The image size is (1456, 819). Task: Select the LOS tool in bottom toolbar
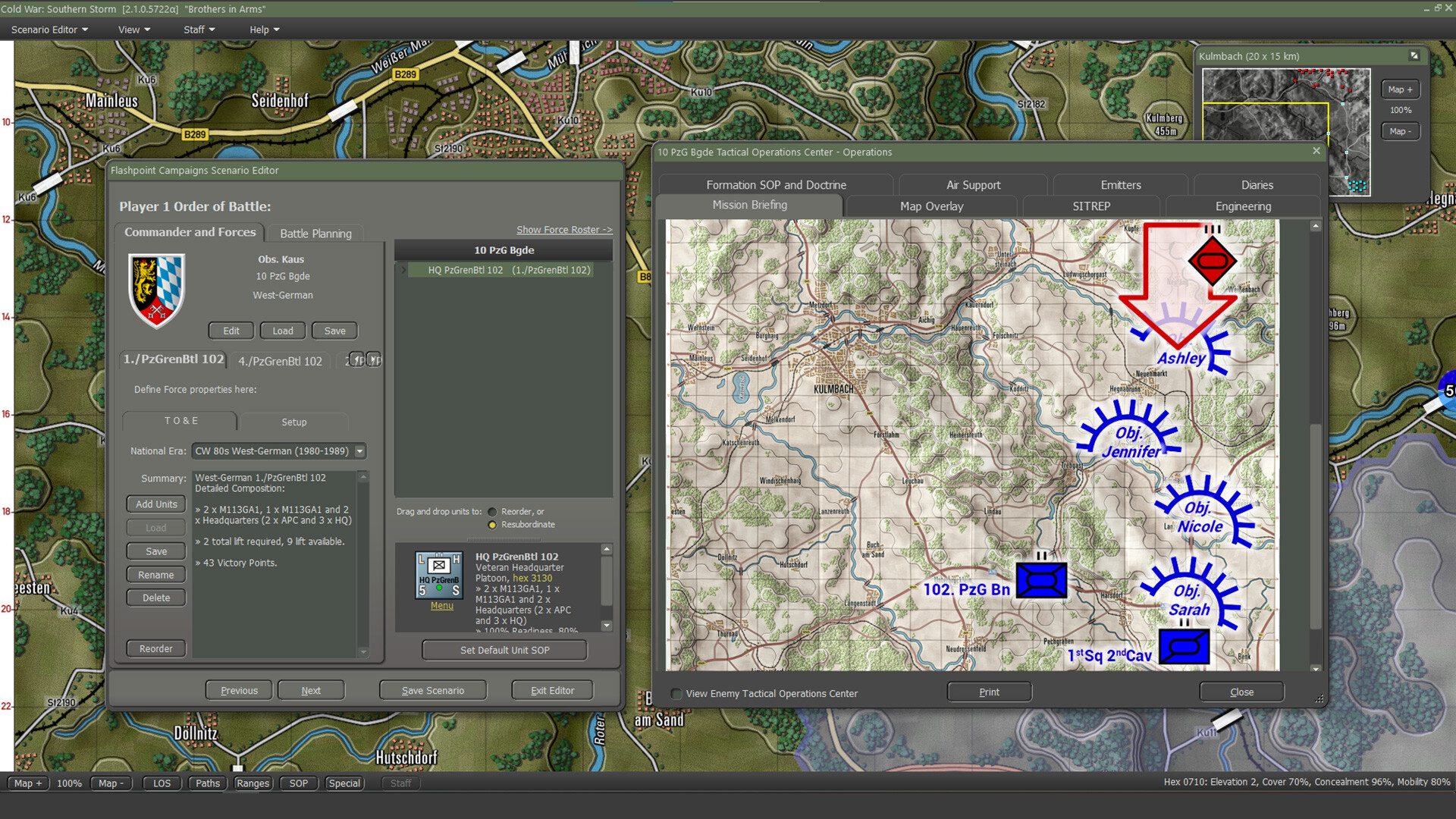(161, 783)
